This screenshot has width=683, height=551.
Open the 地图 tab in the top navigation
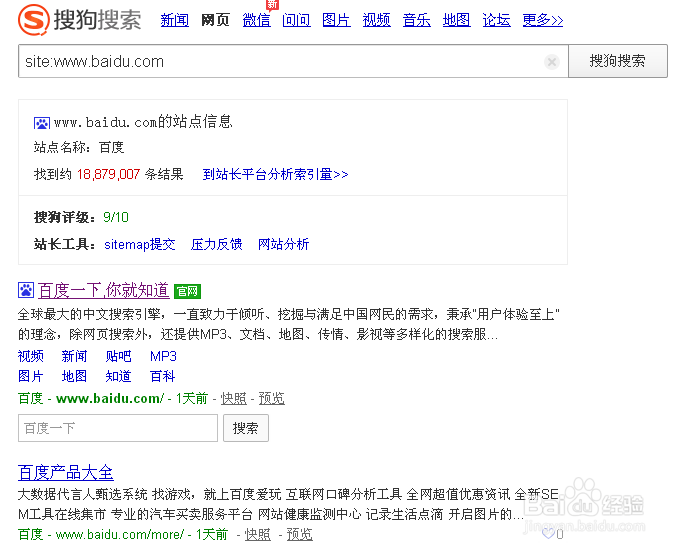click(456, 20)
